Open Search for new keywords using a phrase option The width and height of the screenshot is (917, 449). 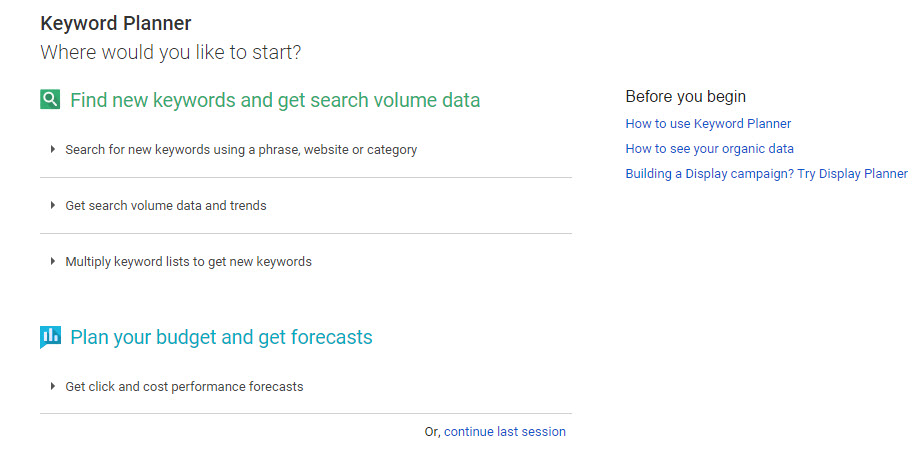[x=241, y=150]
